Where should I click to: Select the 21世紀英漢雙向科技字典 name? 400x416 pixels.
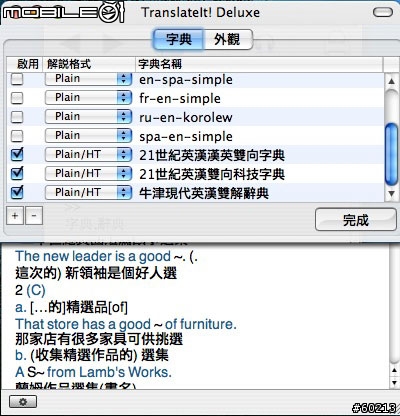coord(212,174)
